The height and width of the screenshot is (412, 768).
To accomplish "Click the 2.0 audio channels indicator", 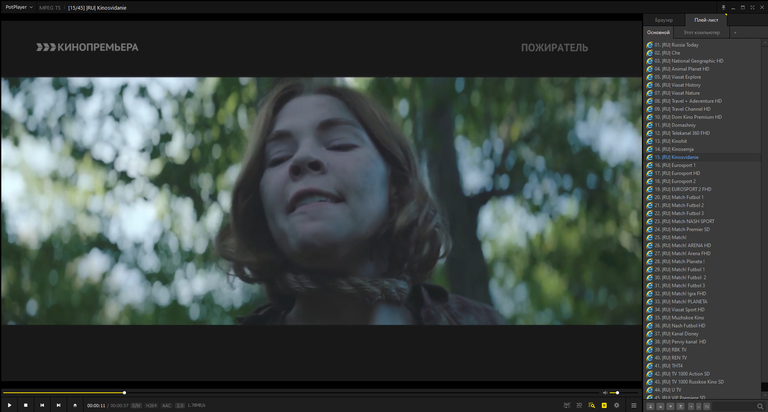I will [x=180, y=406].
